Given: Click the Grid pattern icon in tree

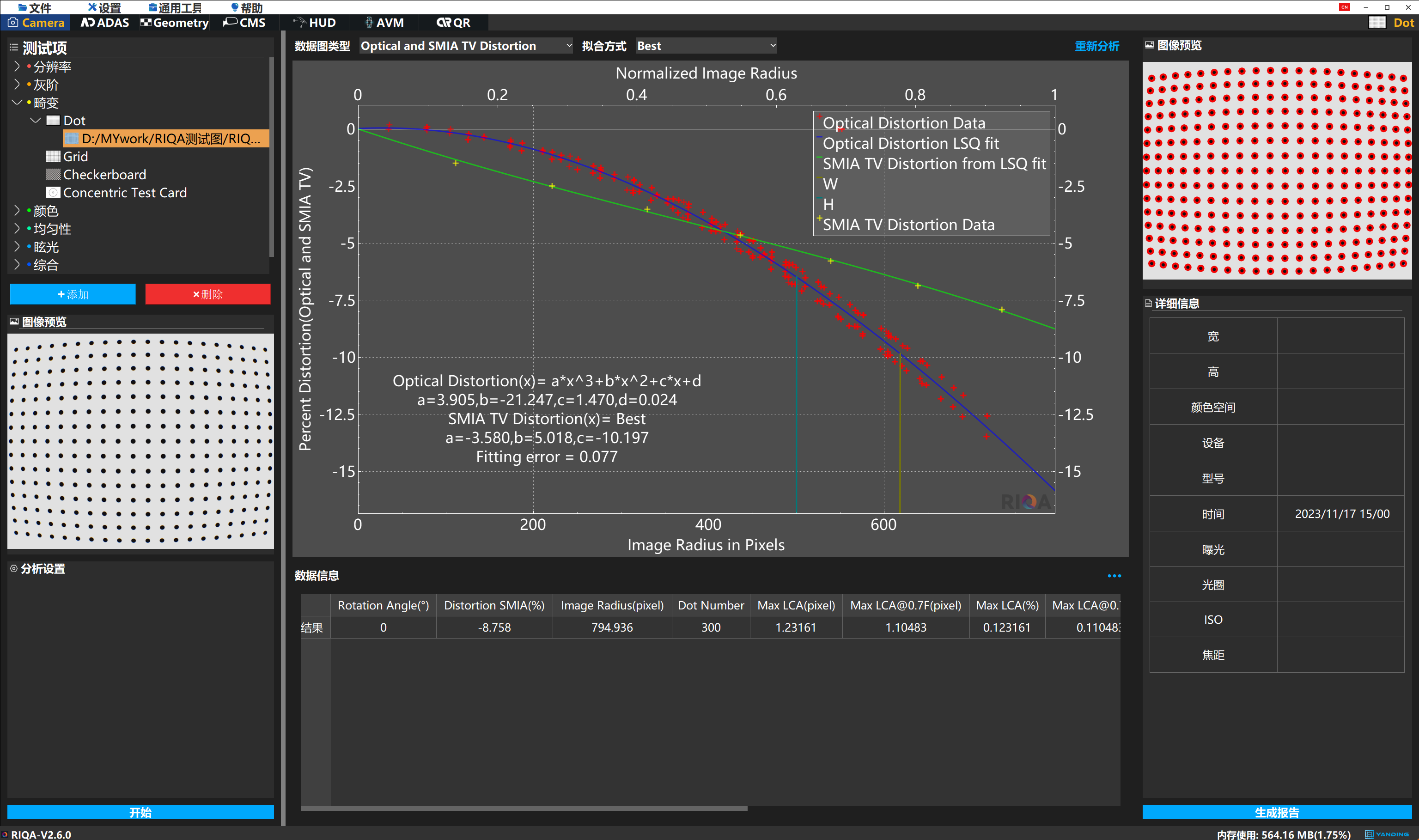Looking at the screenshot, I should (x=53, y=156).
